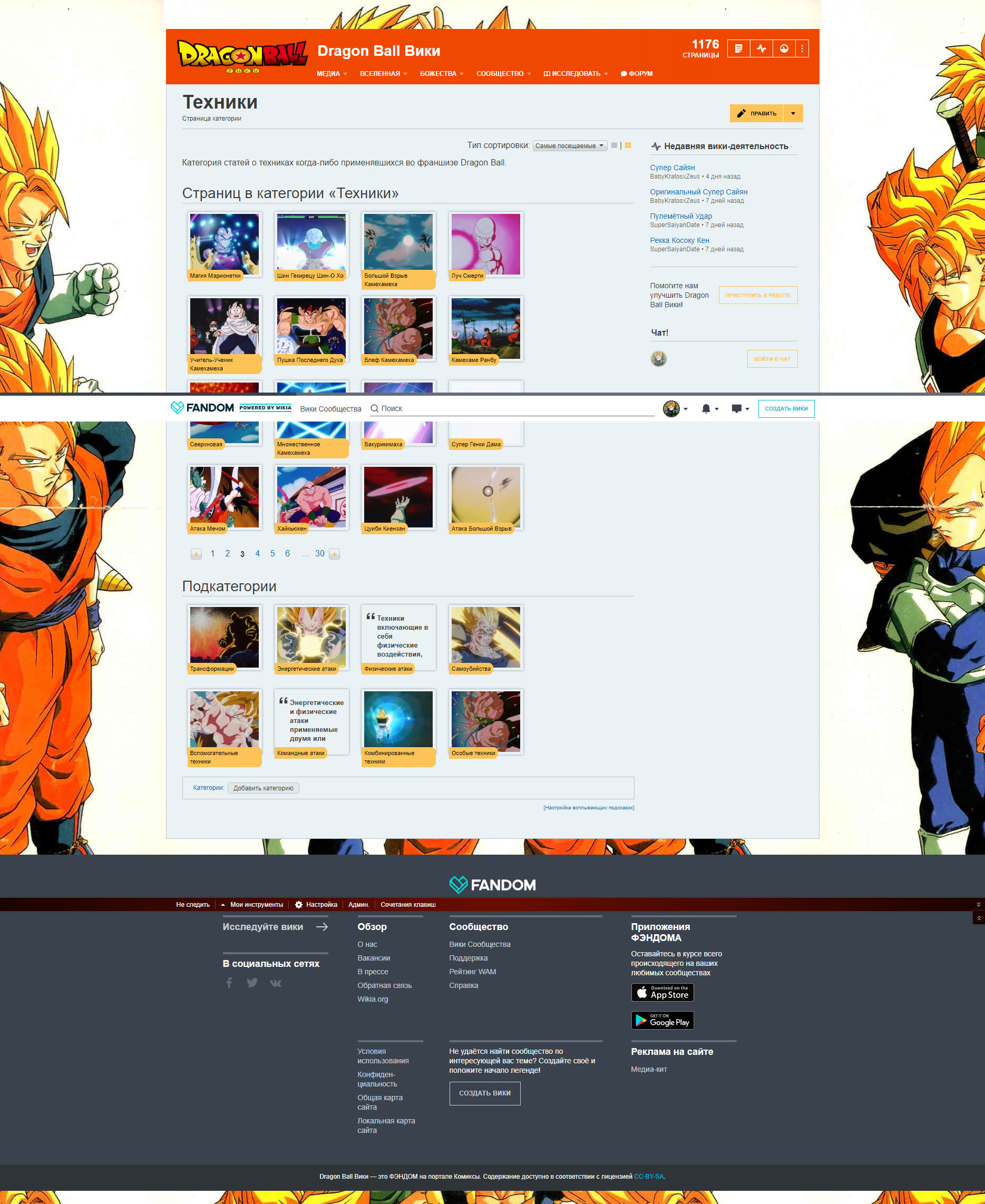
Task: Expand the БОЖЕСТВА menu
Action: tap(442, 74)
